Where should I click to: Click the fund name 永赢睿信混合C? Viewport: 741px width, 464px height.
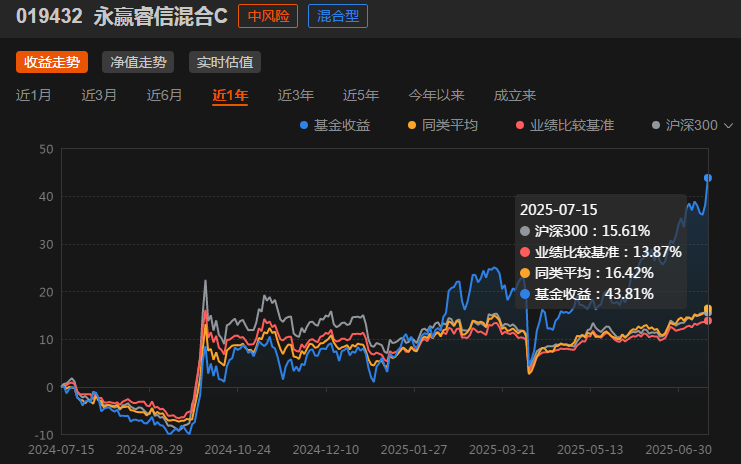pos(161,16)
